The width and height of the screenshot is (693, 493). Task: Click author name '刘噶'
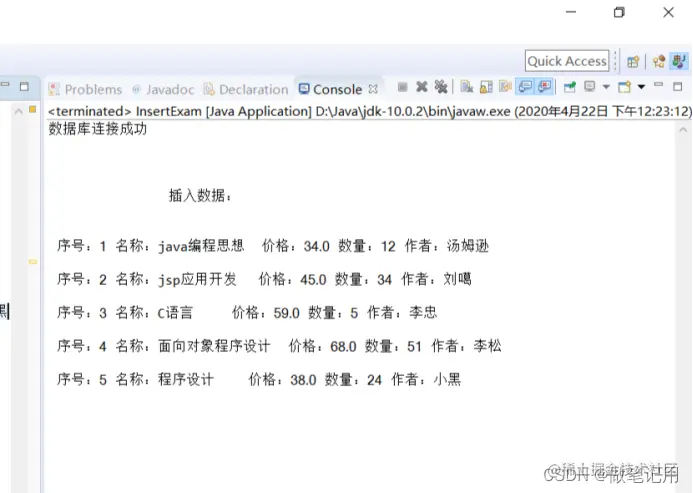(457, 279)
